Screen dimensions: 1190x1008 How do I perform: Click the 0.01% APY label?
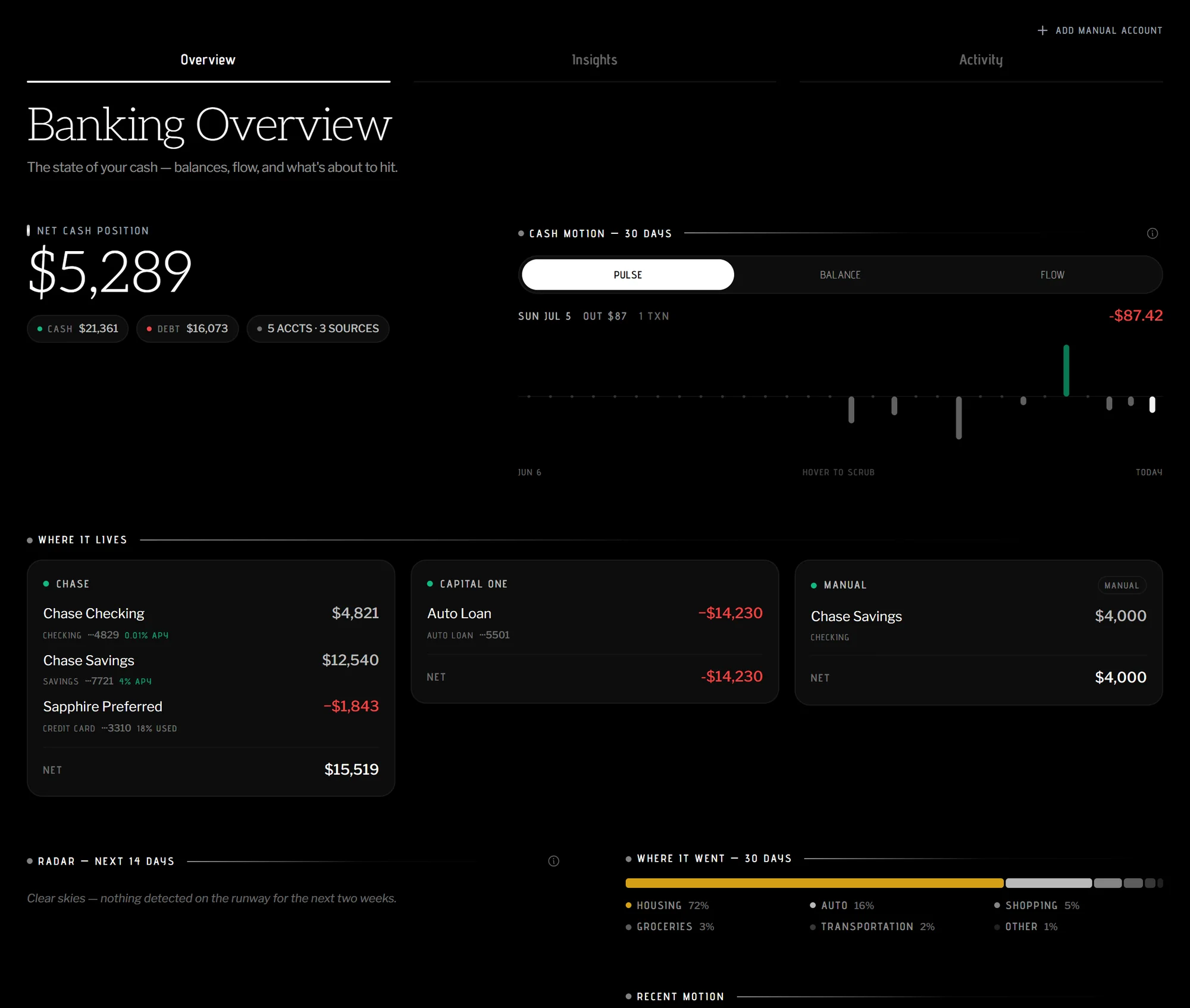(x=146, y=636)
